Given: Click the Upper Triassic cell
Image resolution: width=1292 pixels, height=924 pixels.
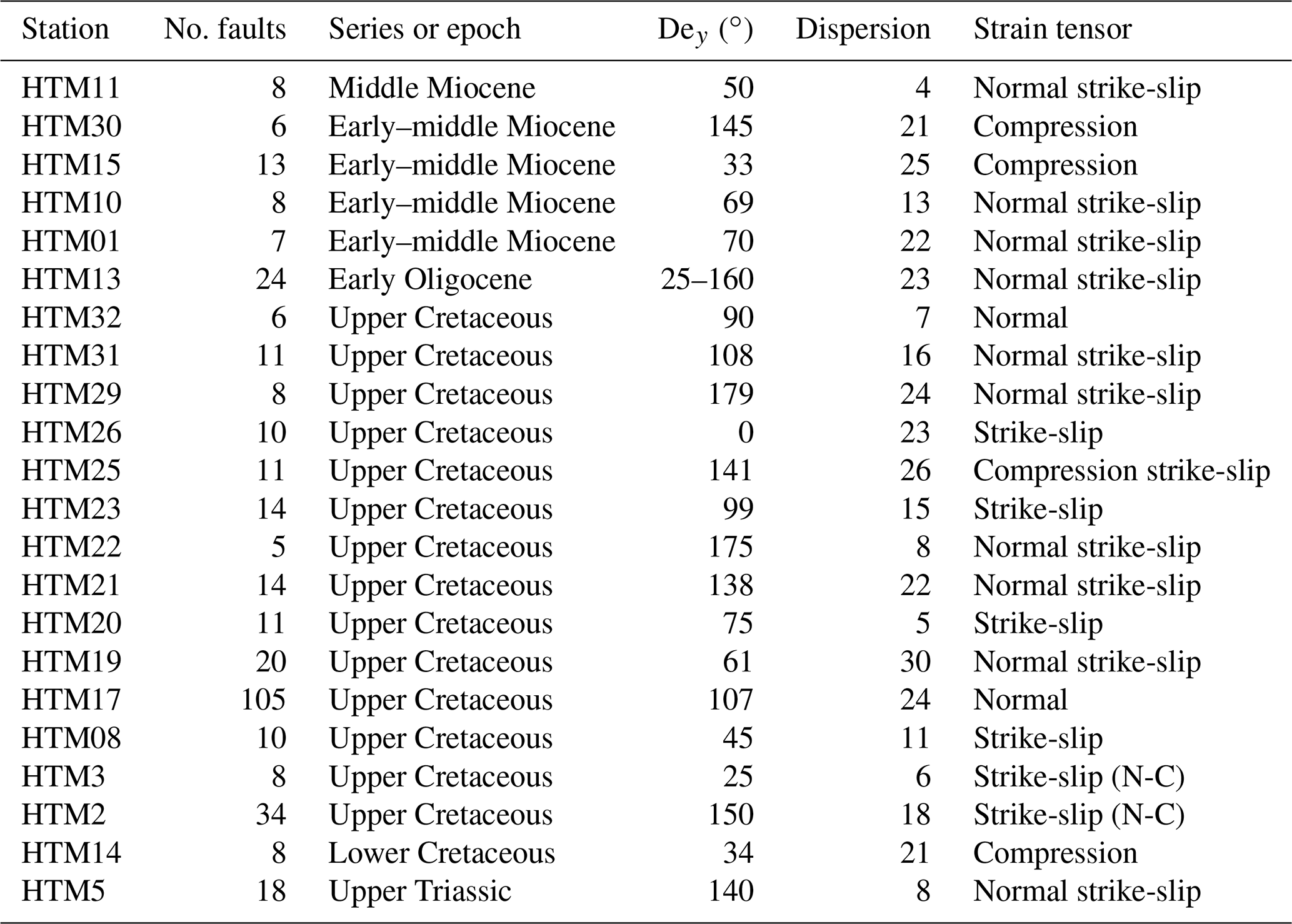Looking at the screenshot, I should tap(419, 891).
